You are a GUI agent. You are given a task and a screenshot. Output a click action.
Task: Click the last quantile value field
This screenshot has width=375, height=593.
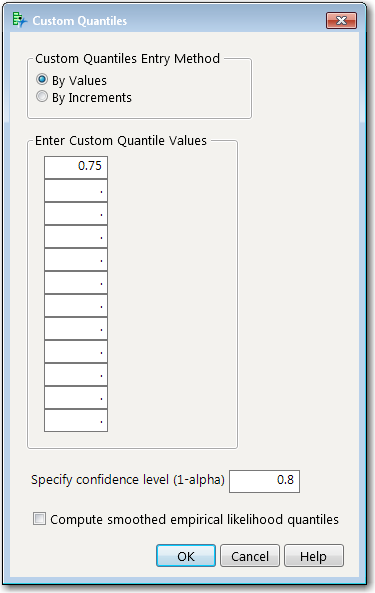(76, 420)
